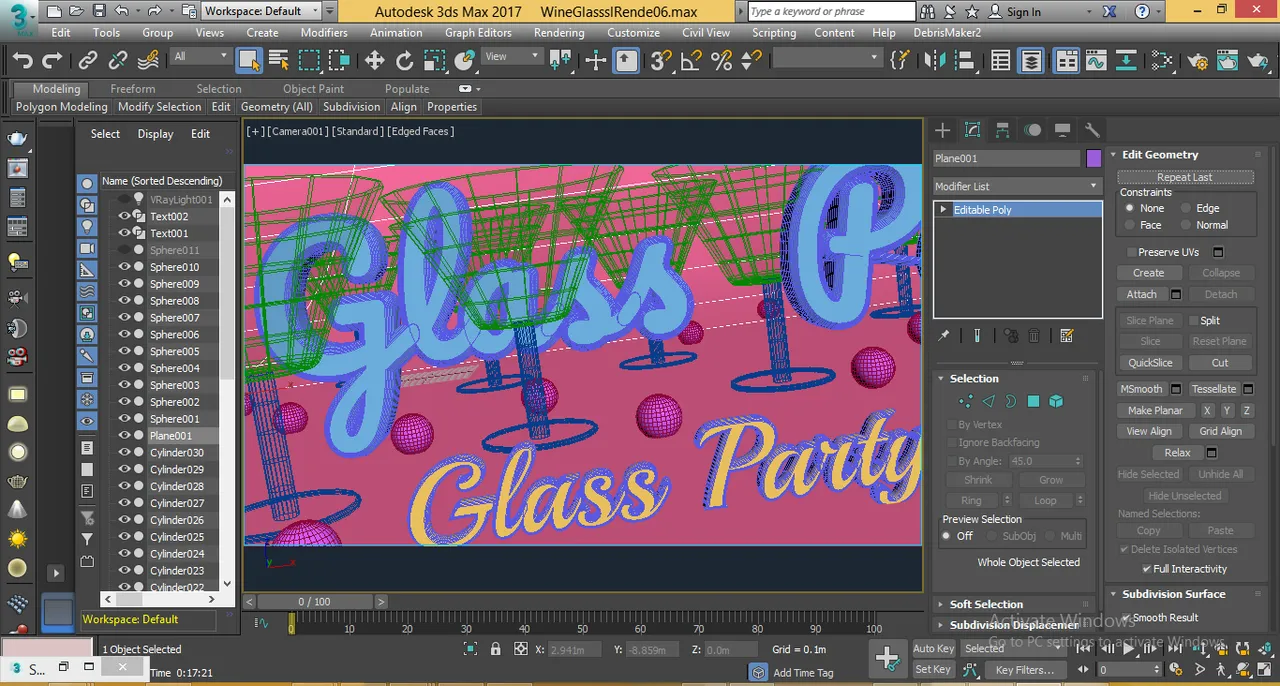Open the Rendering menu
Screen dimensions: 1280x686
tap(559, 32)
